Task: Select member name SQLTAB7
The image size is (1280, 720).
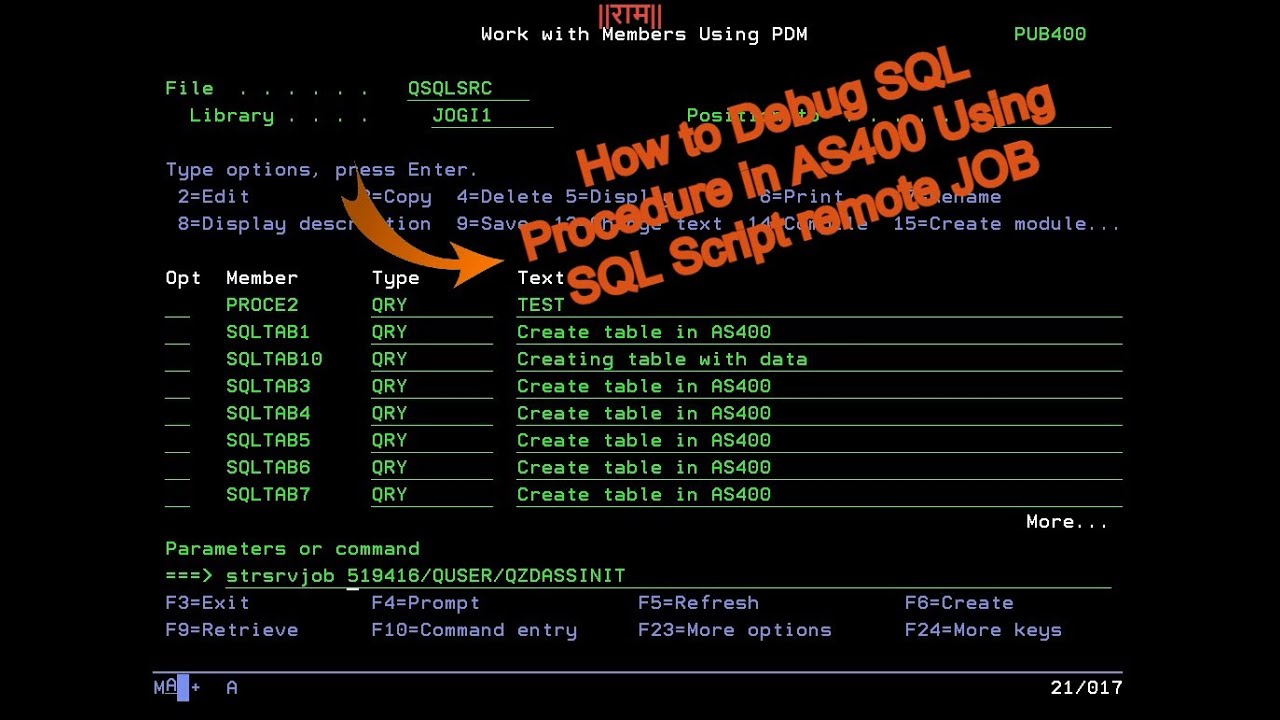Action: point(268,494)
